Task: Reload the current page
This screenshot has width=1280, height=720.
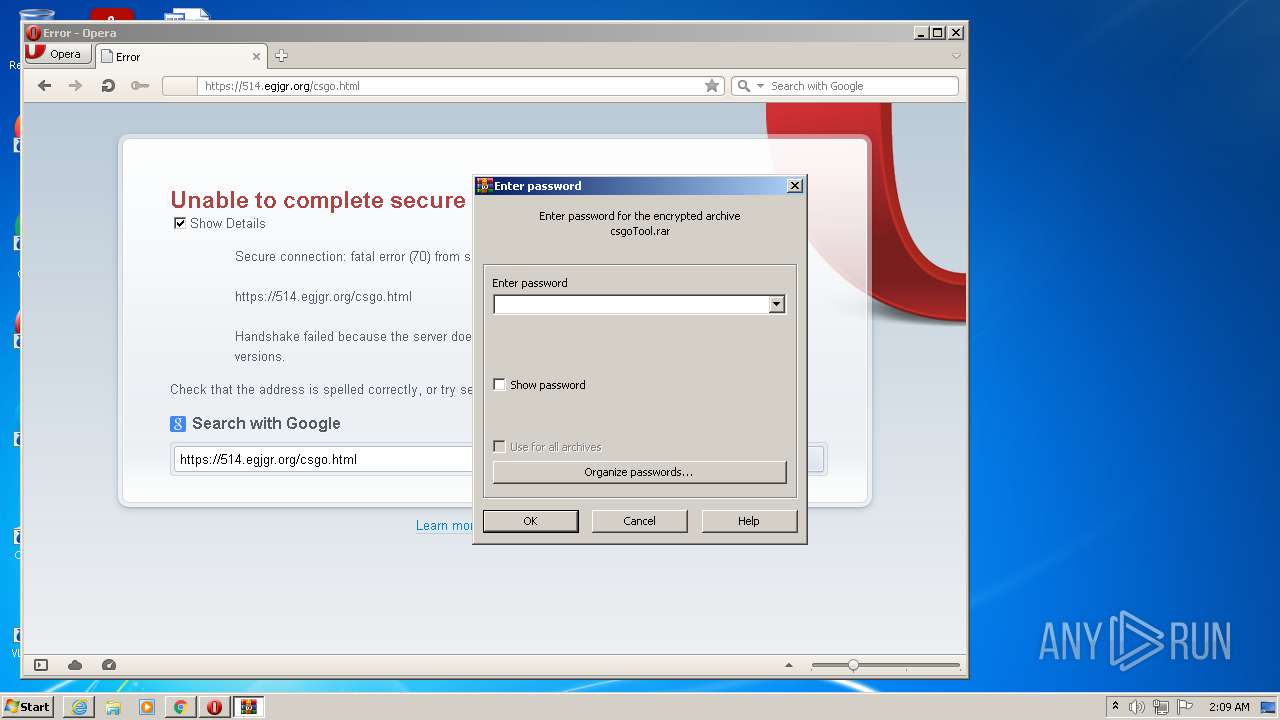Action: point(108,86)
